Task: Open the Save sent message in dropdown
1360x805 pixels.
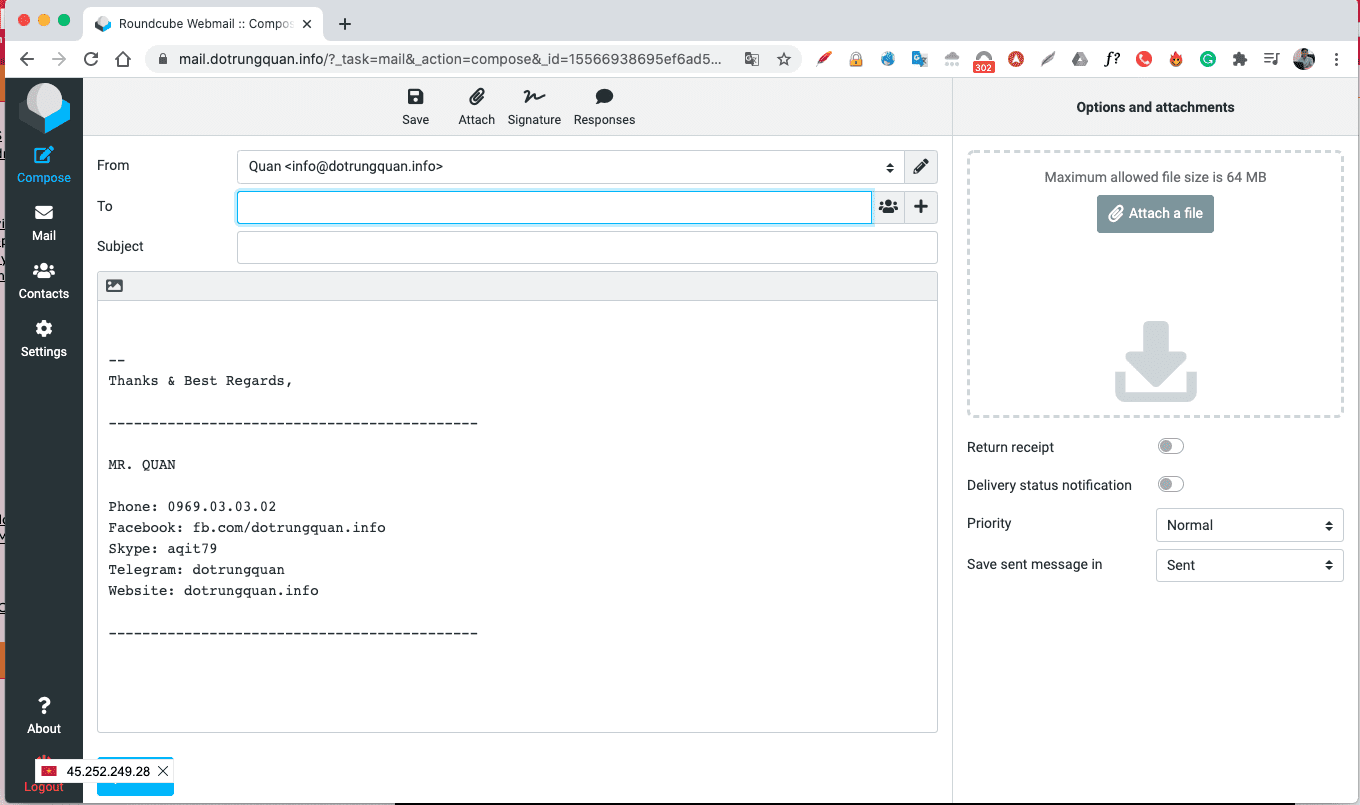Action: click(1249, 565)
